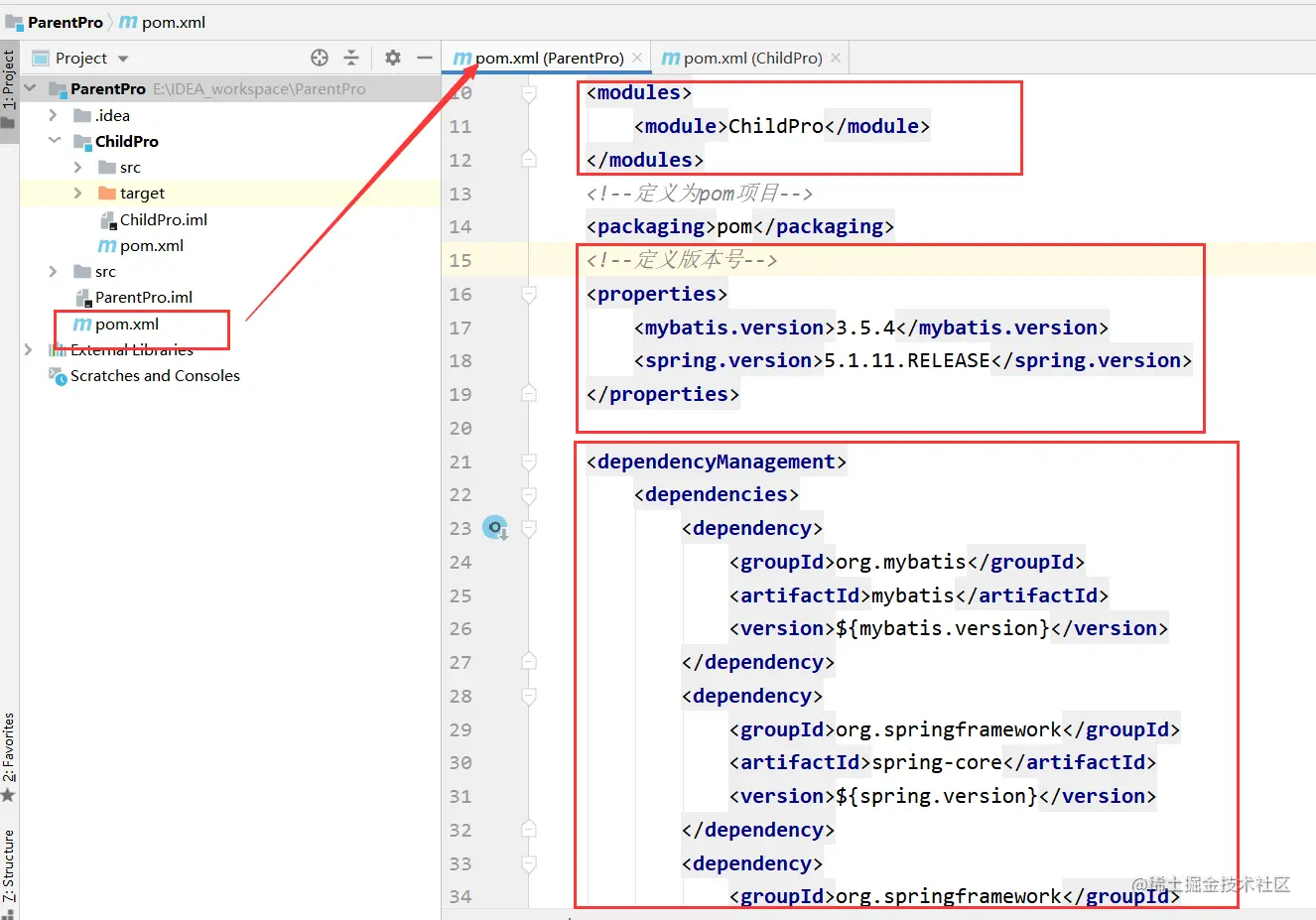Expand the src folder under ChildPro
This screenshot has width=1316, height=920.
tap(78, 167)
